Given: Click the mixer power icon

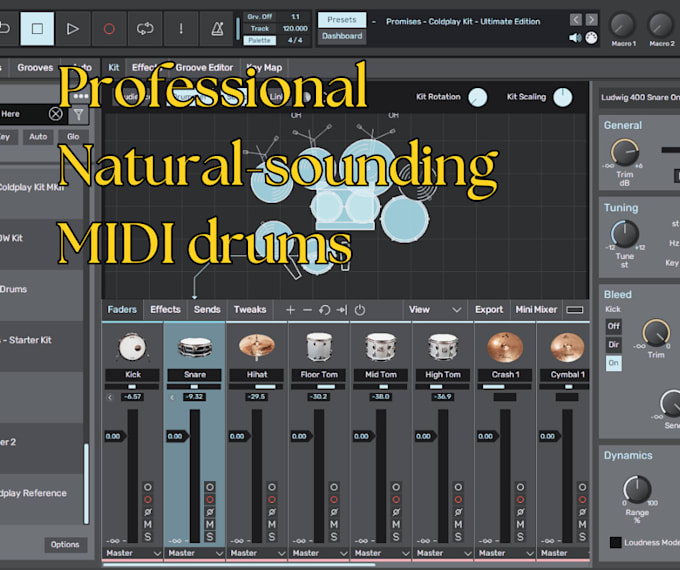Looking at the screenshot, I should 360,310.
